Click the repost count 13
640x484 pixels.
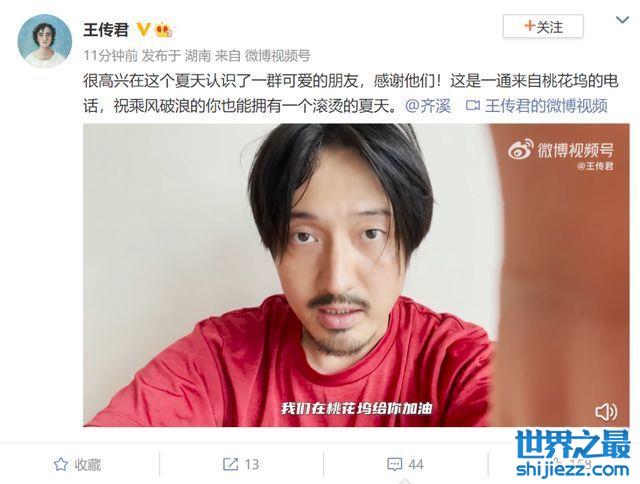coord(252,464)
